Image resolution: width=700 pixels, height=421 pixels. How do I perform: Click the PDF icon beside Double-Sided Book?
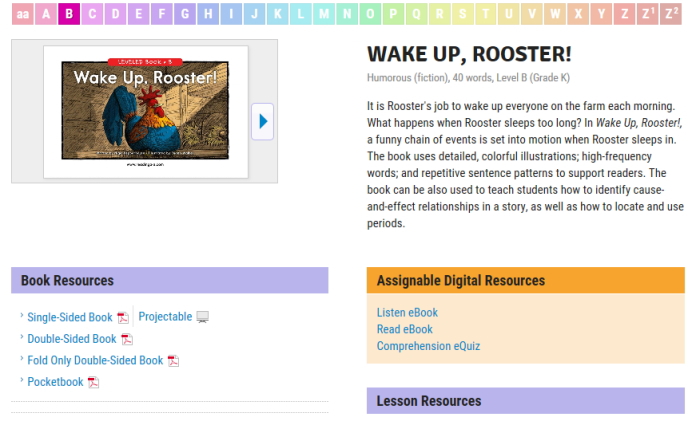(x=127, y=340)
